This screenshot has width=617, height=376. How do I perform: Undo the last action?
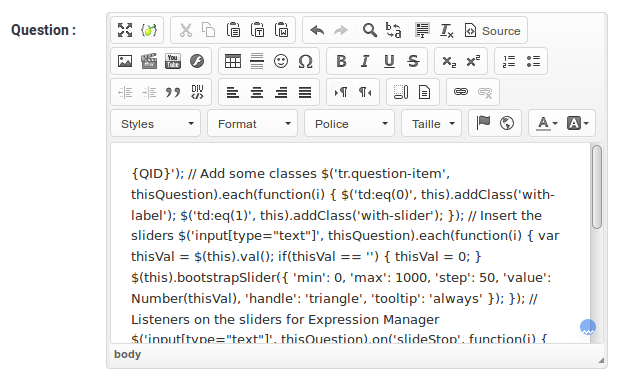317,30
